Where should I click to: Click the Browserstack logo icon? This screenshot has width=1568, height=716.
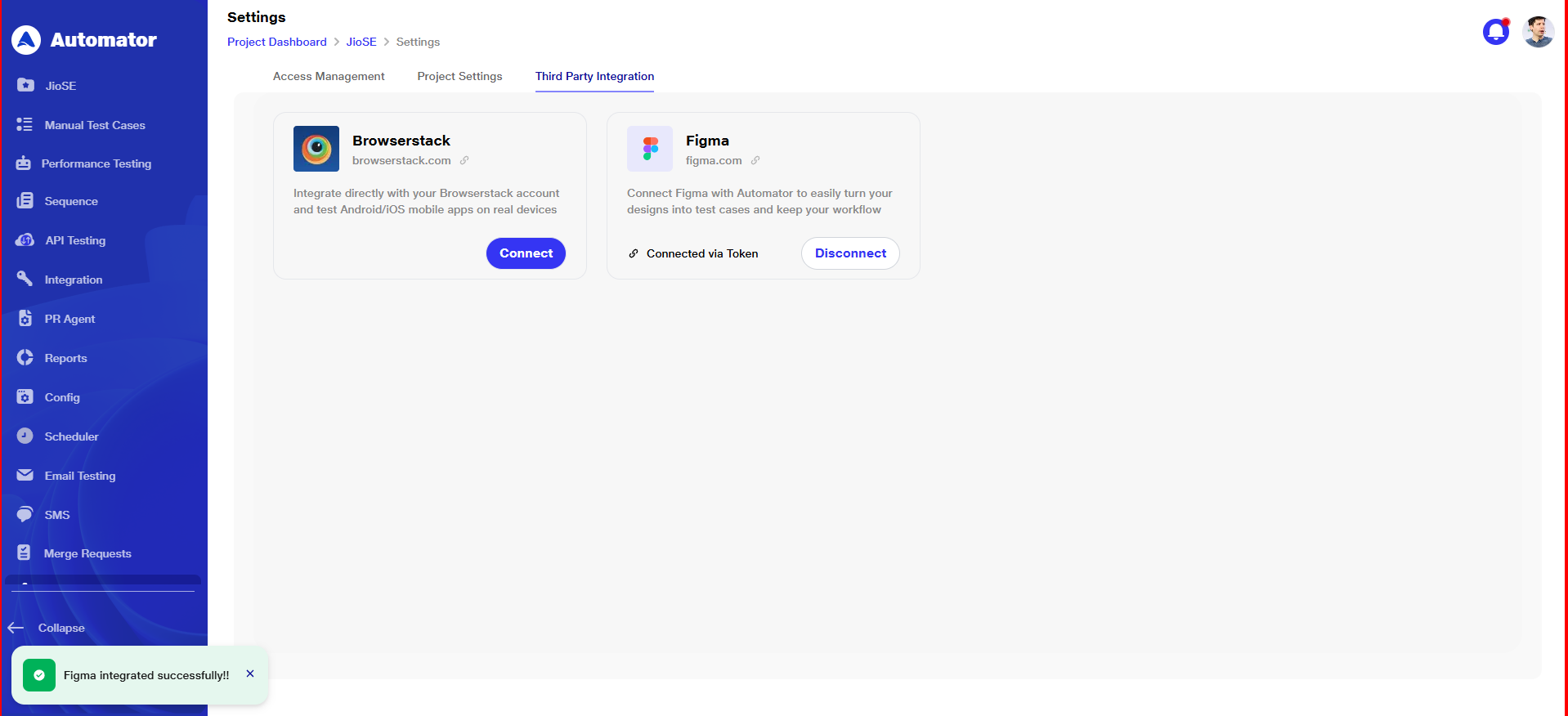click(316, 149)
